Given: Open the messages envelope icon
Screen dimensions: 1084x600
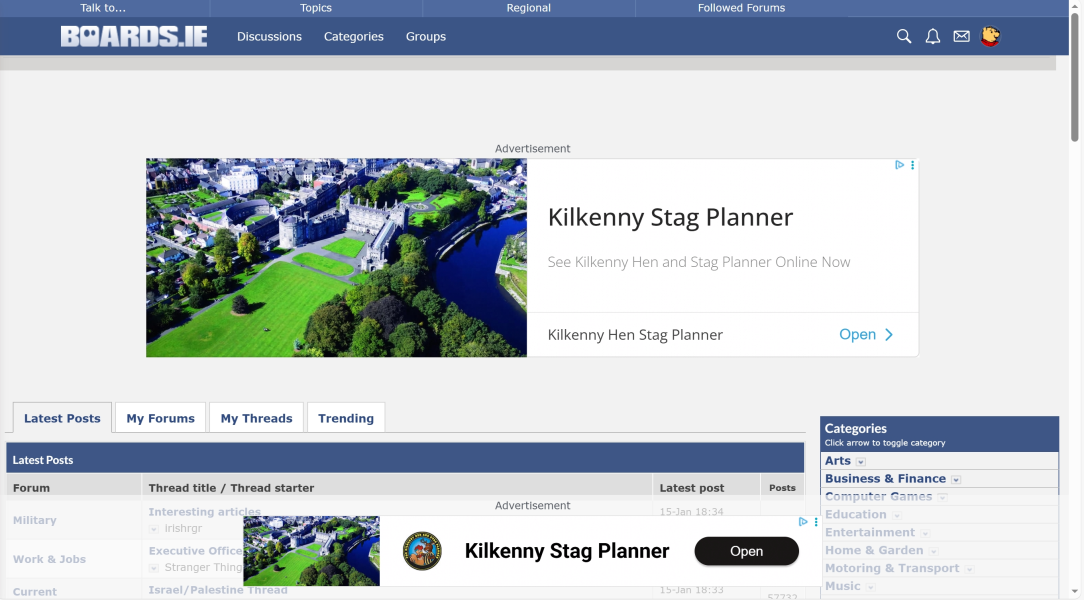Looking at the screenshot, I should pos(961,36).
